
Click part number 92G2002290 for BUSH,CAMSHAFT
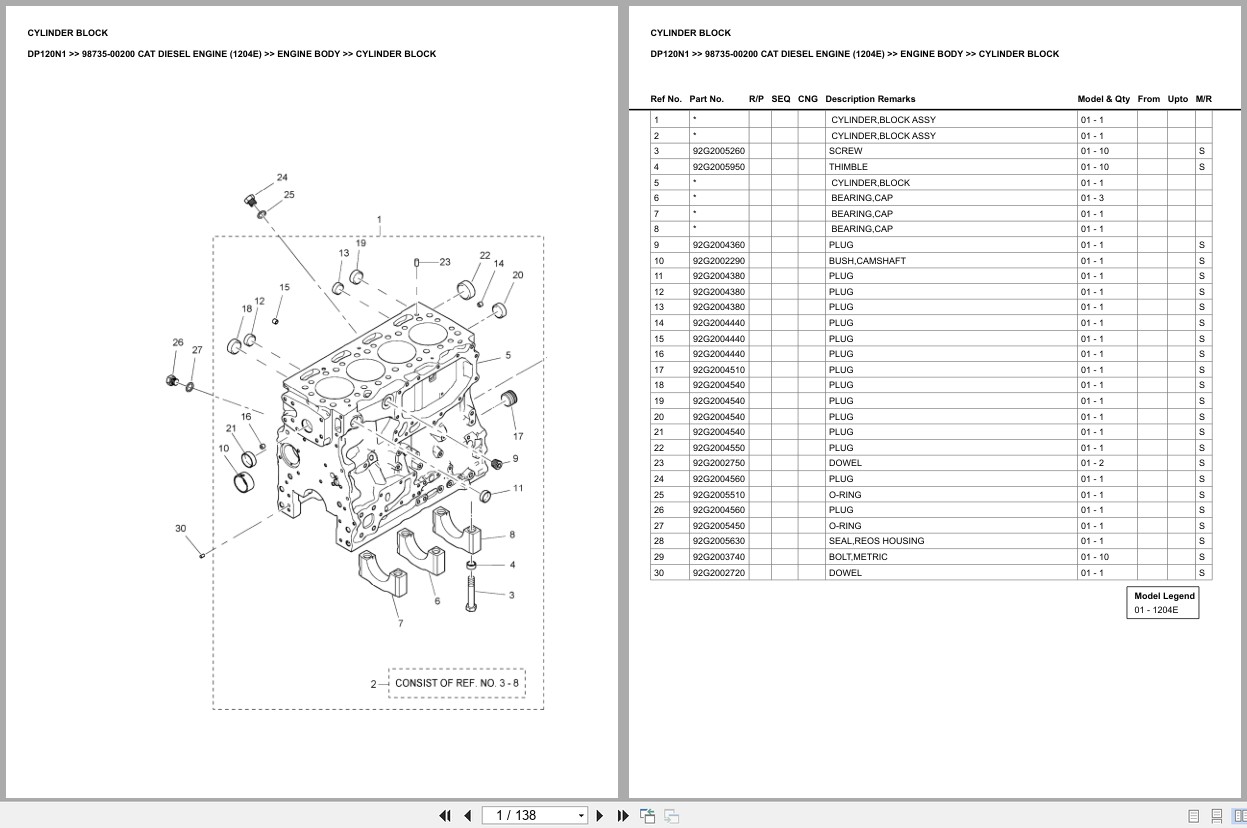pyautogui.click(x=714, y=260)
